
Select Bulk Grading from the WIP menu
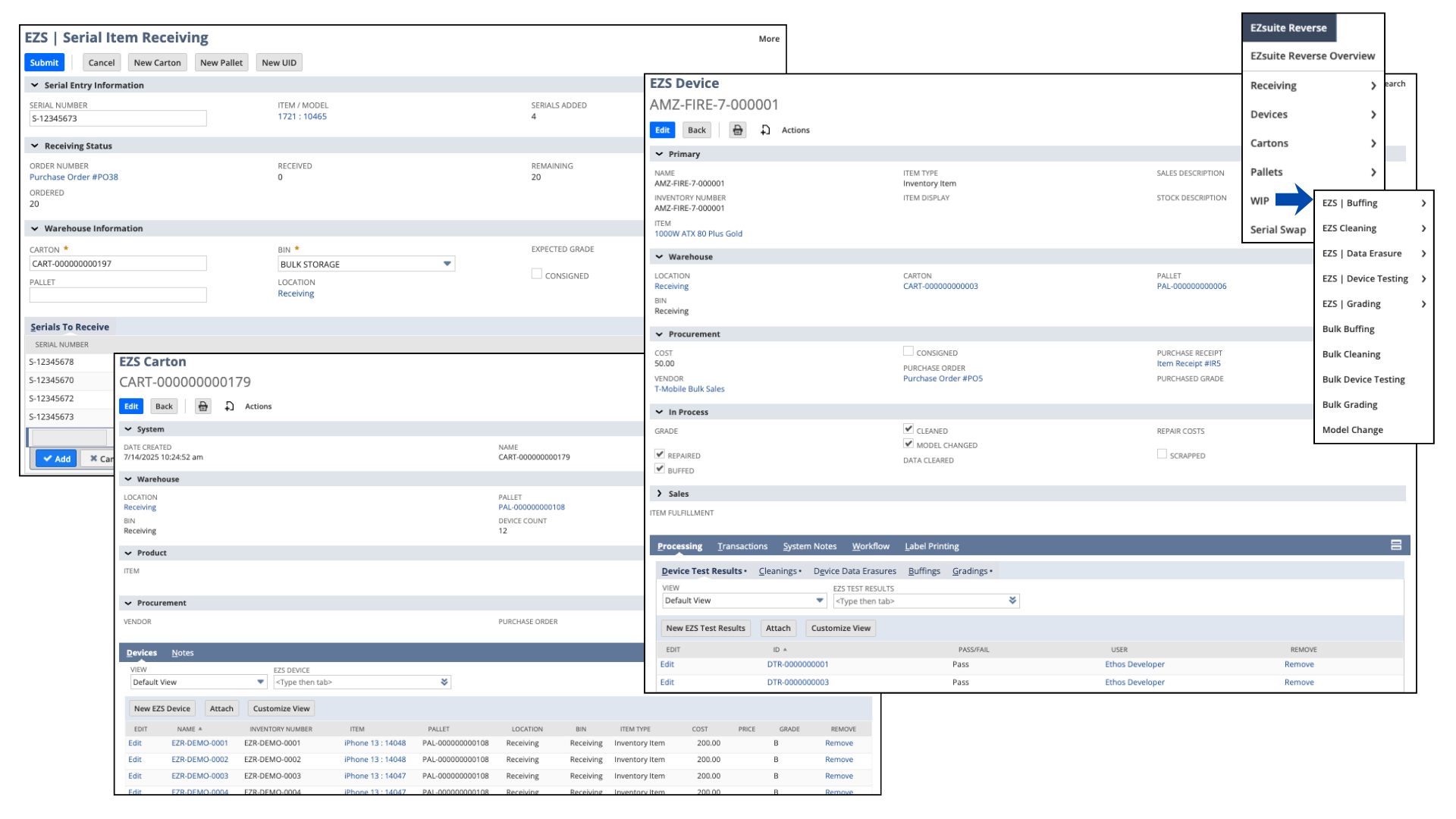pyautogui.click(x=1349, y=405)
